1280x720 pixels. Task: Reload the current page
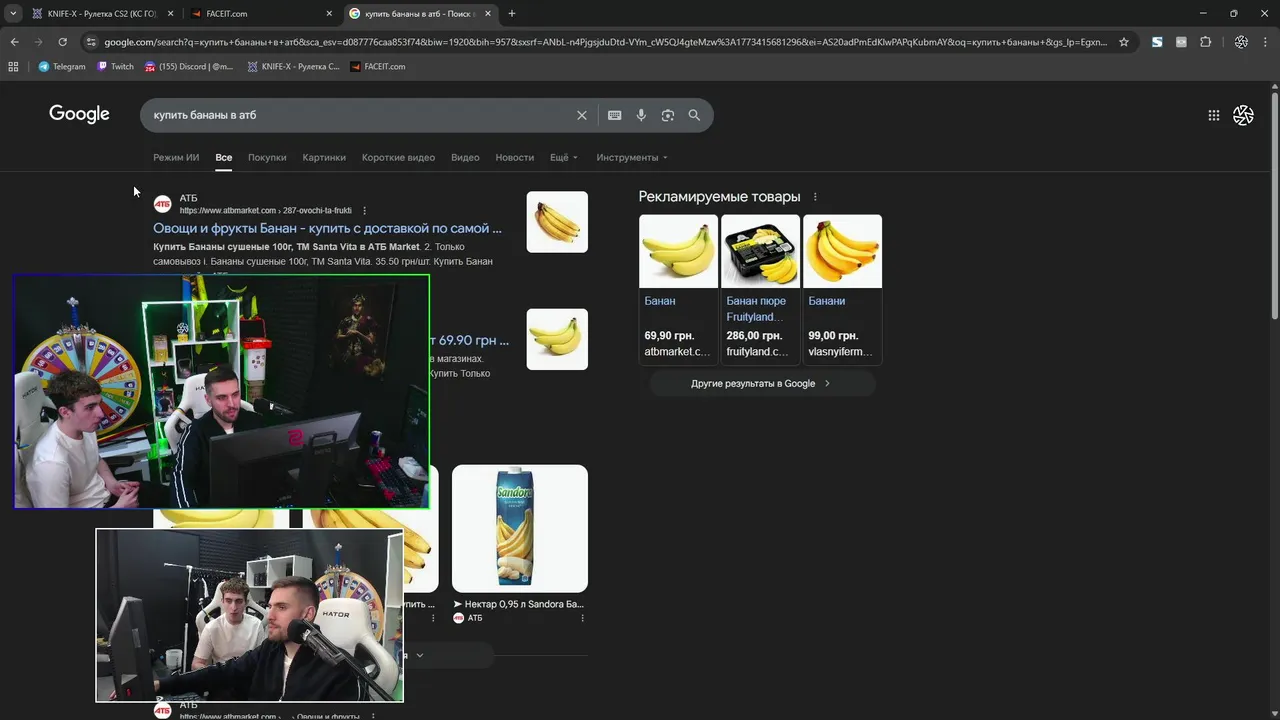[62, 42]
